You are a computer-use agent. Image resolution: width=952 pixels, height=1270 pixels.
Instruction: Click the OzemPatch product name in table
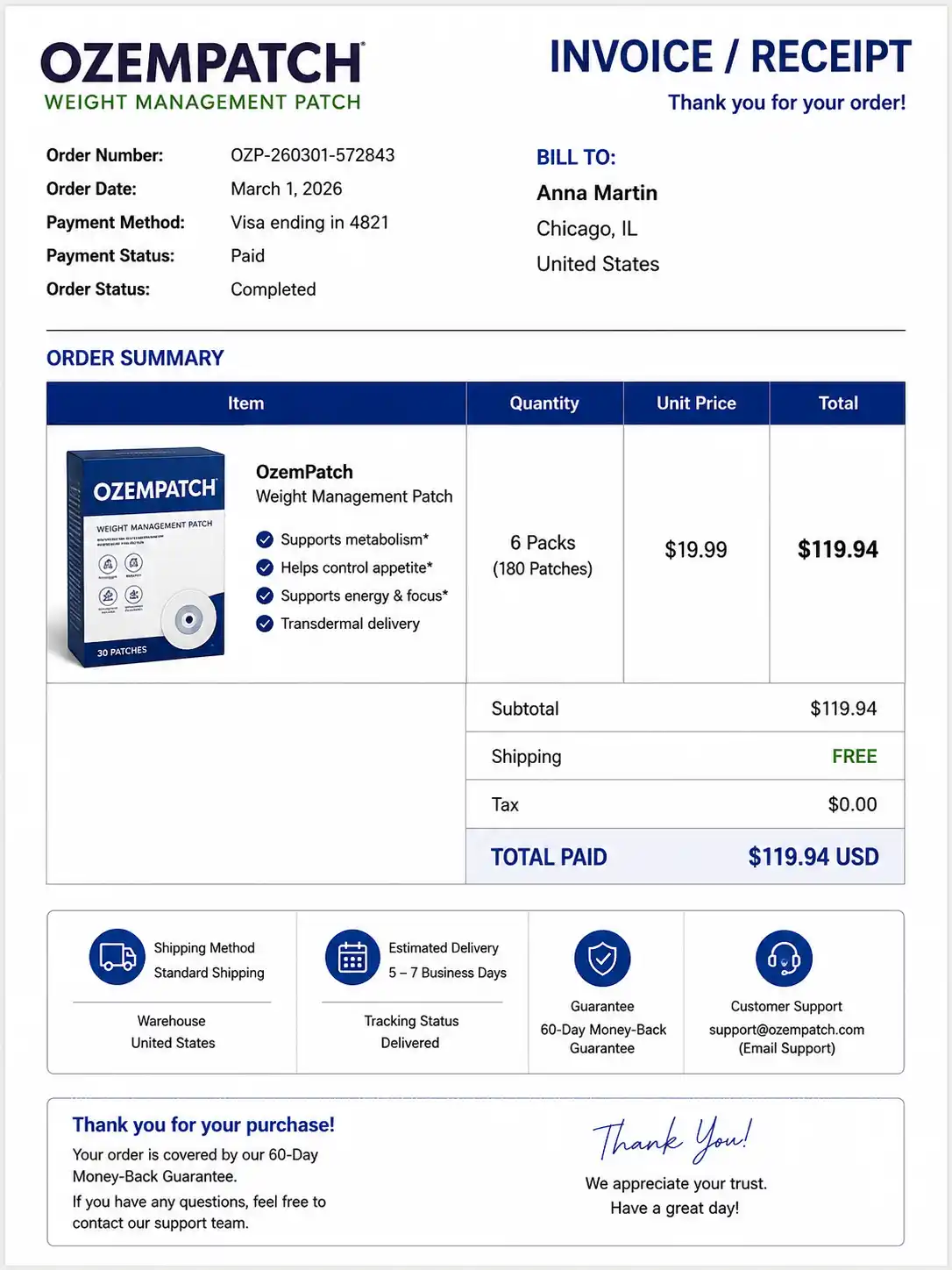304,472
